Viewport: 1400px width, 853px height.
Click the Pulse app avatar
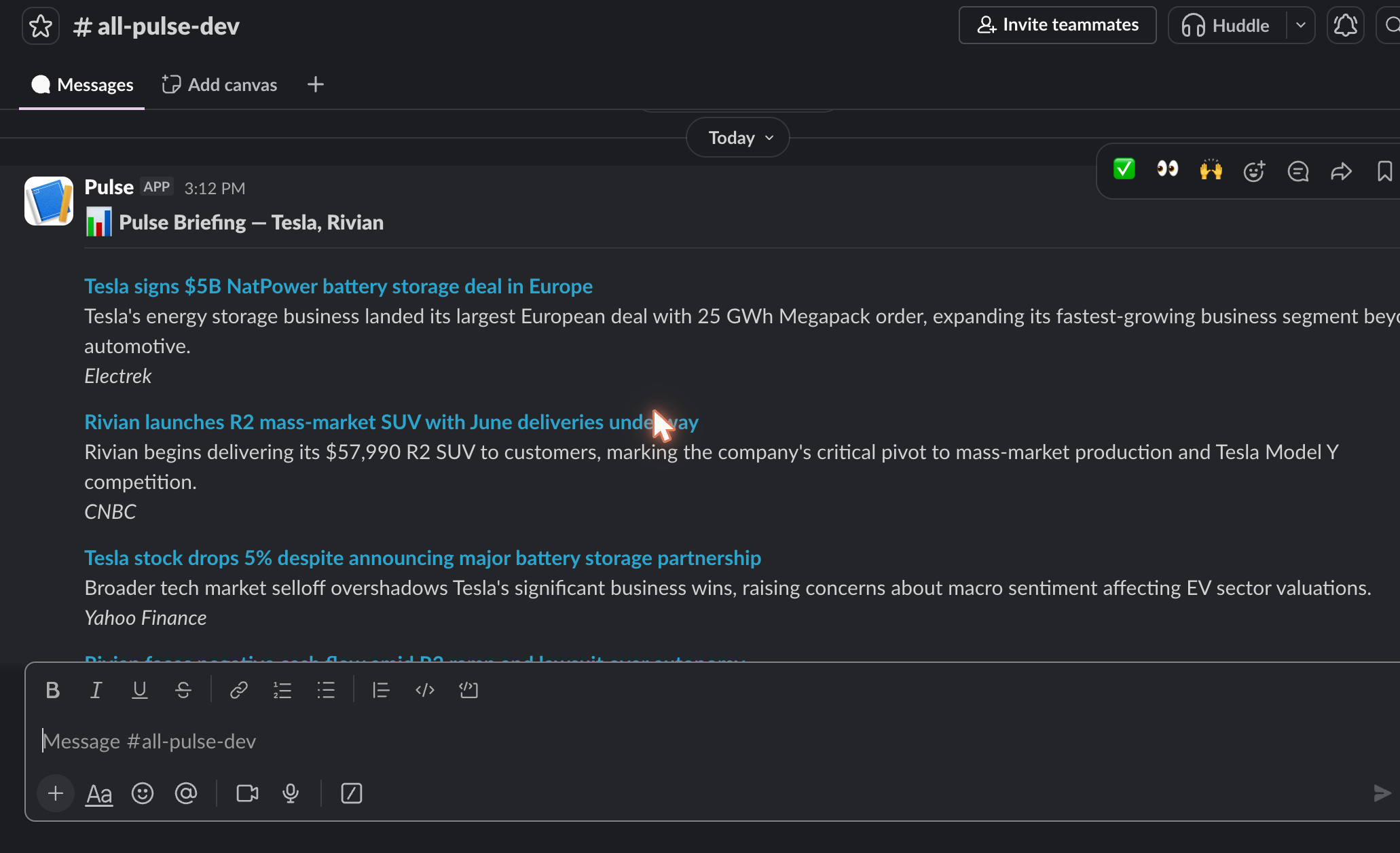[x=49, y=201]
